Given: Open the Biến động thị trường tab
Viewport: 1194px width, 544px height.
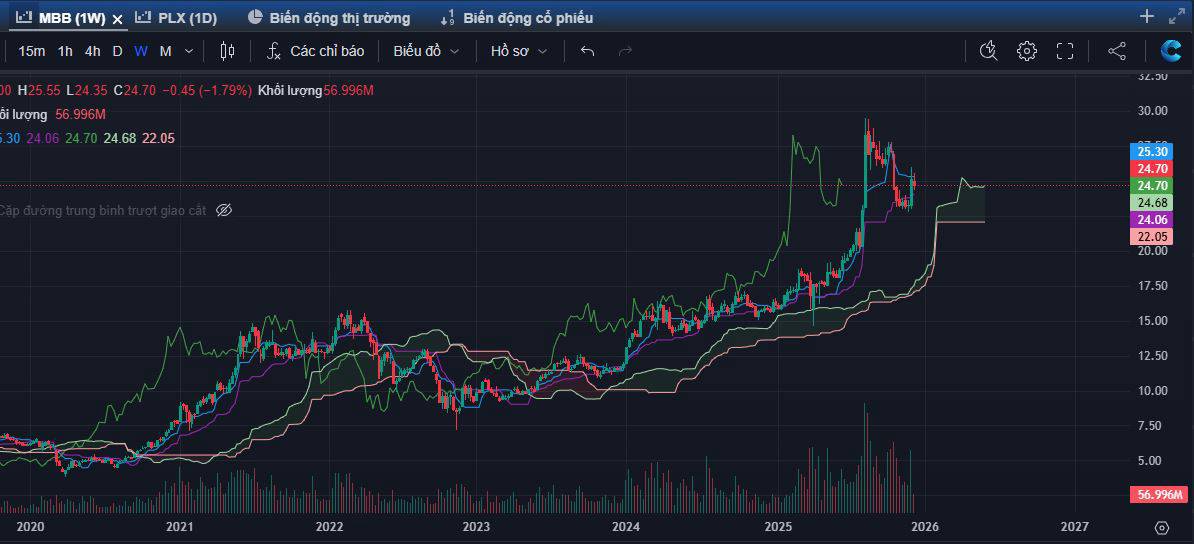Looking at the screenshot, I should pos(328,17).
